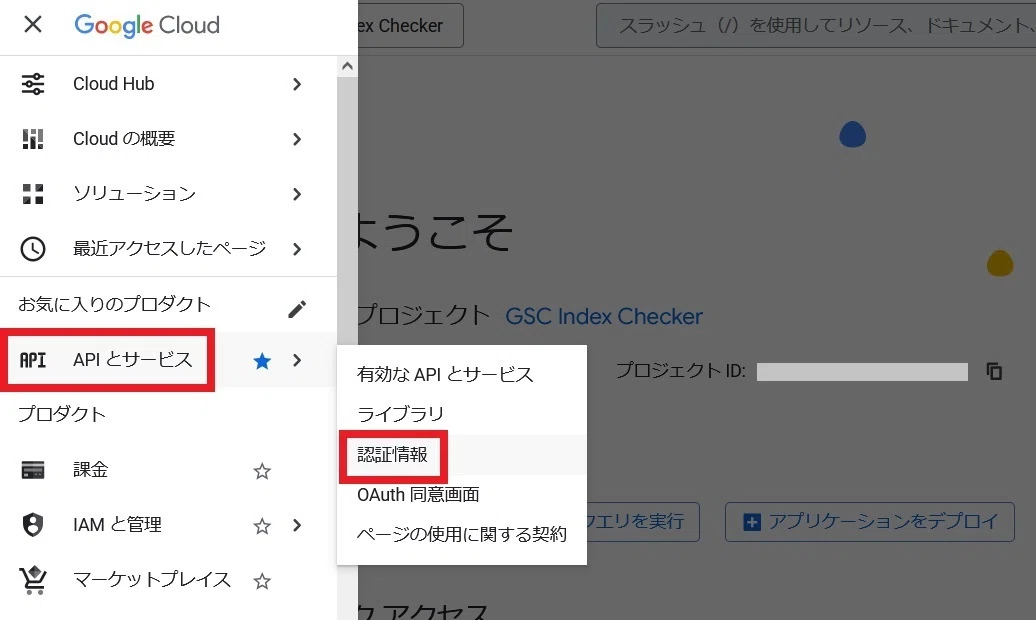This screenshot has height=620, width=1036.
Task: Click the sidebar scrollbar up arrow
Action: click(x=347, y=66)
